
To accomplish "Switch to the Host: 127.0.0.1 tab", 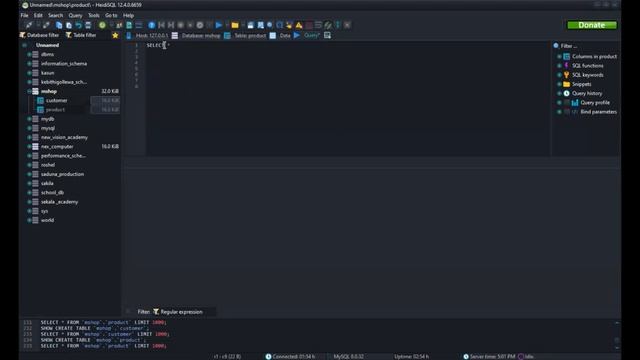I will point(147,36).
